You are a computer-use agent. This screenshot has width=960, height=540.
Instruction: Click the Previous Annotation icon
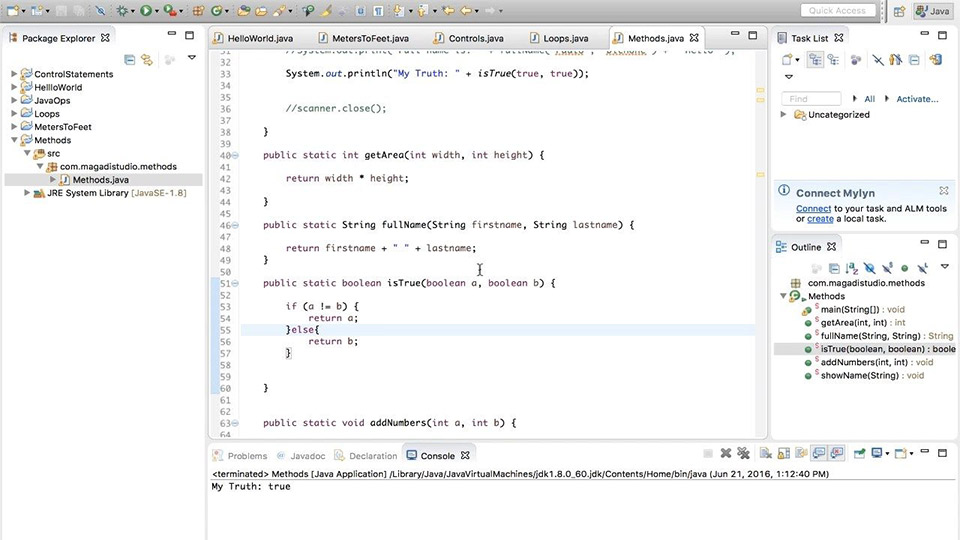[422, 10]
